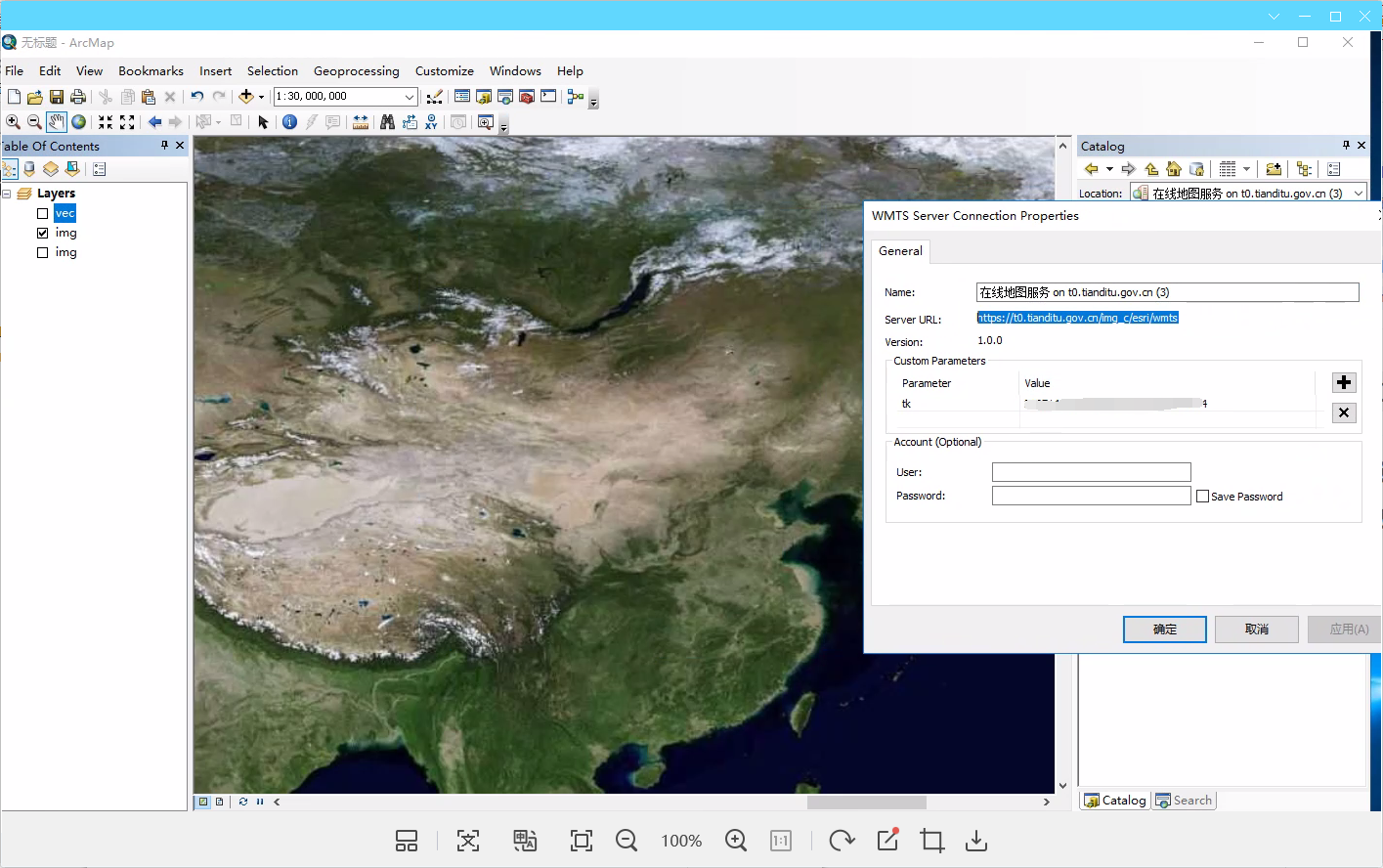This screenshot has width=1383, height=868.
Task: Select the Identify tool
Action: [x=289, y=122]
